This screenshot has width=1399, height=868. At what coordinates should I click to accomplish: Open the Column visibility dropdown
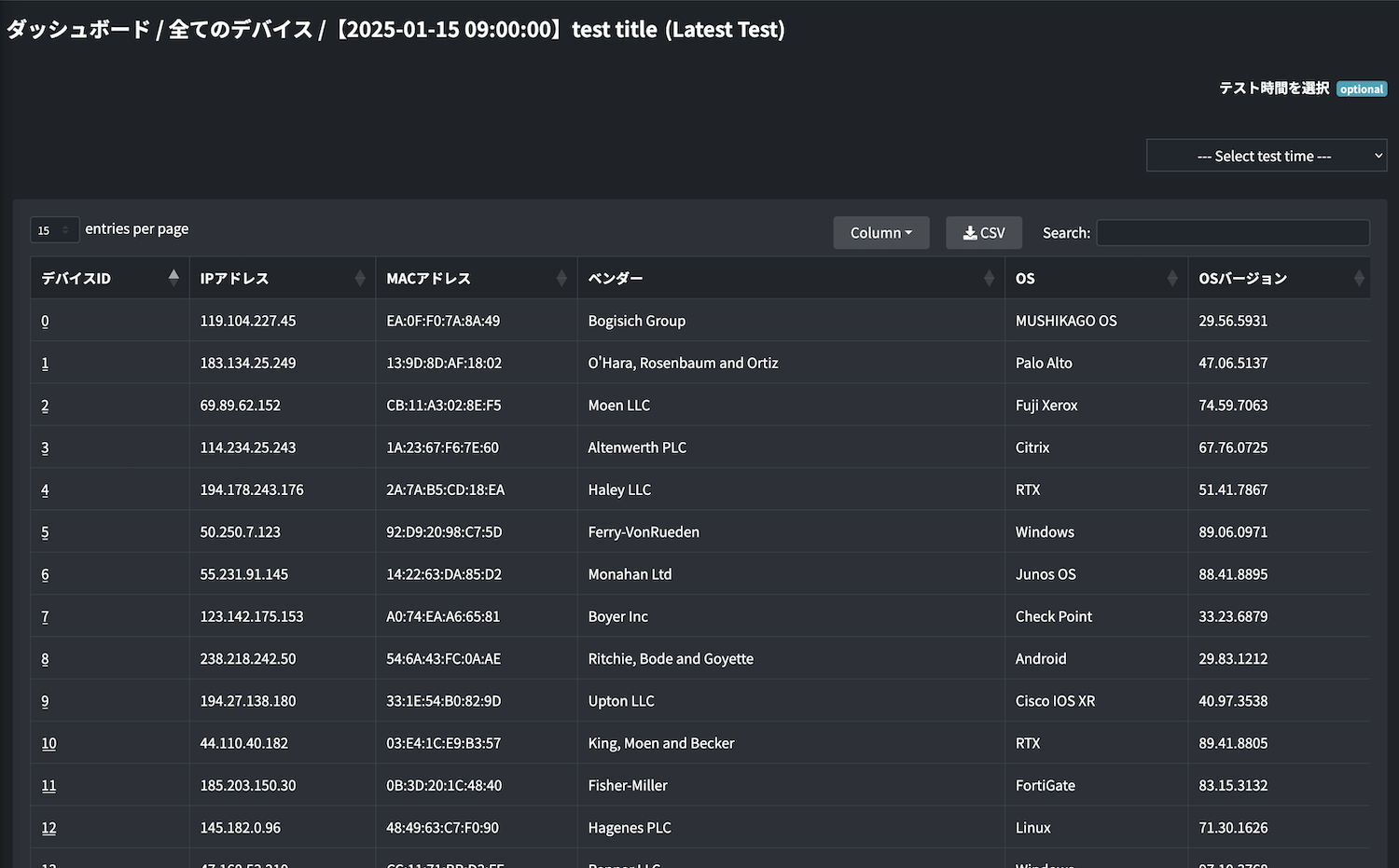(x=880, y=233)
